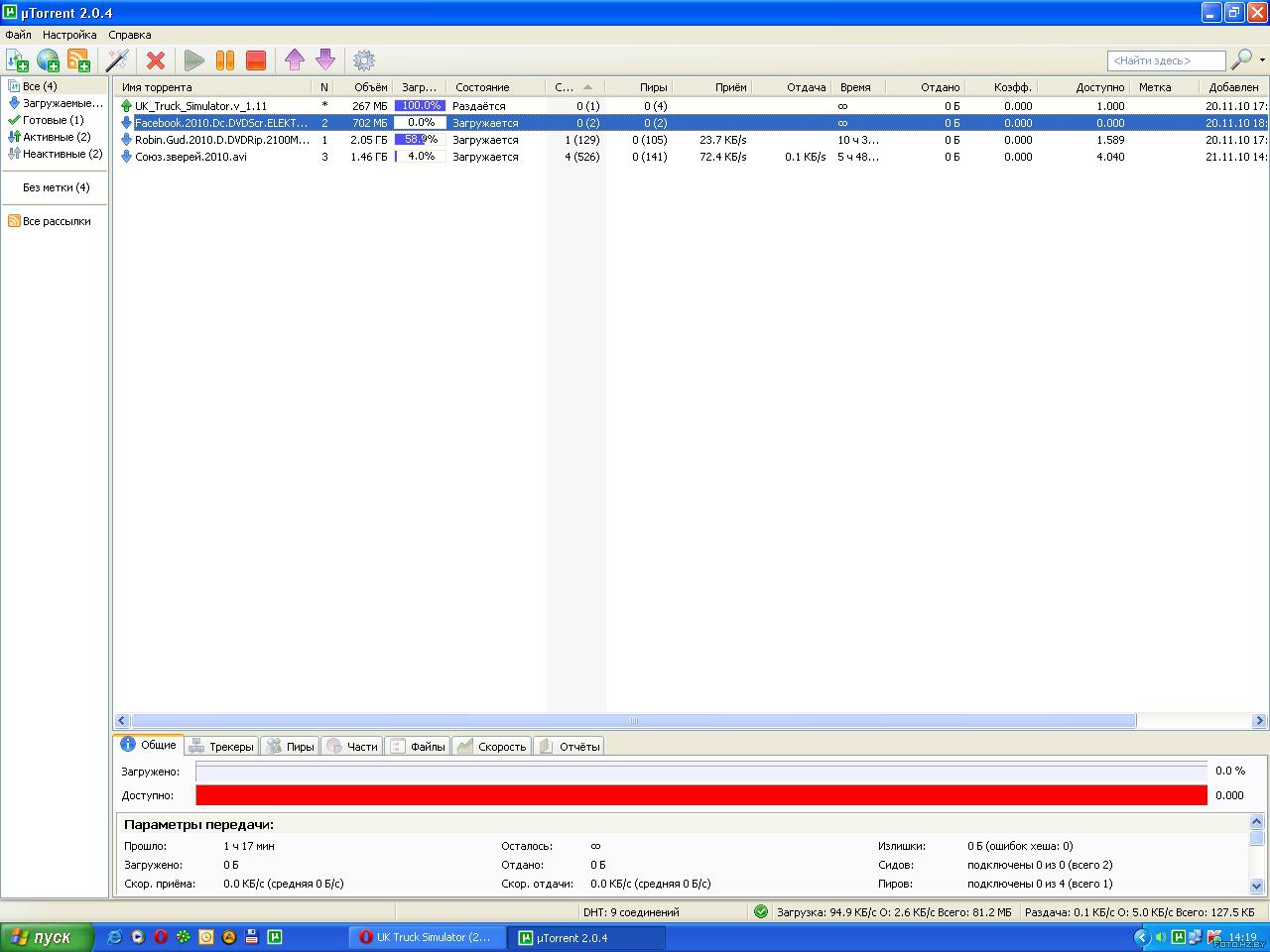The image size is (1270, 952).
Task: Select 'Готовые (1)' in the sidebar
Action: (x=53, y=120)
